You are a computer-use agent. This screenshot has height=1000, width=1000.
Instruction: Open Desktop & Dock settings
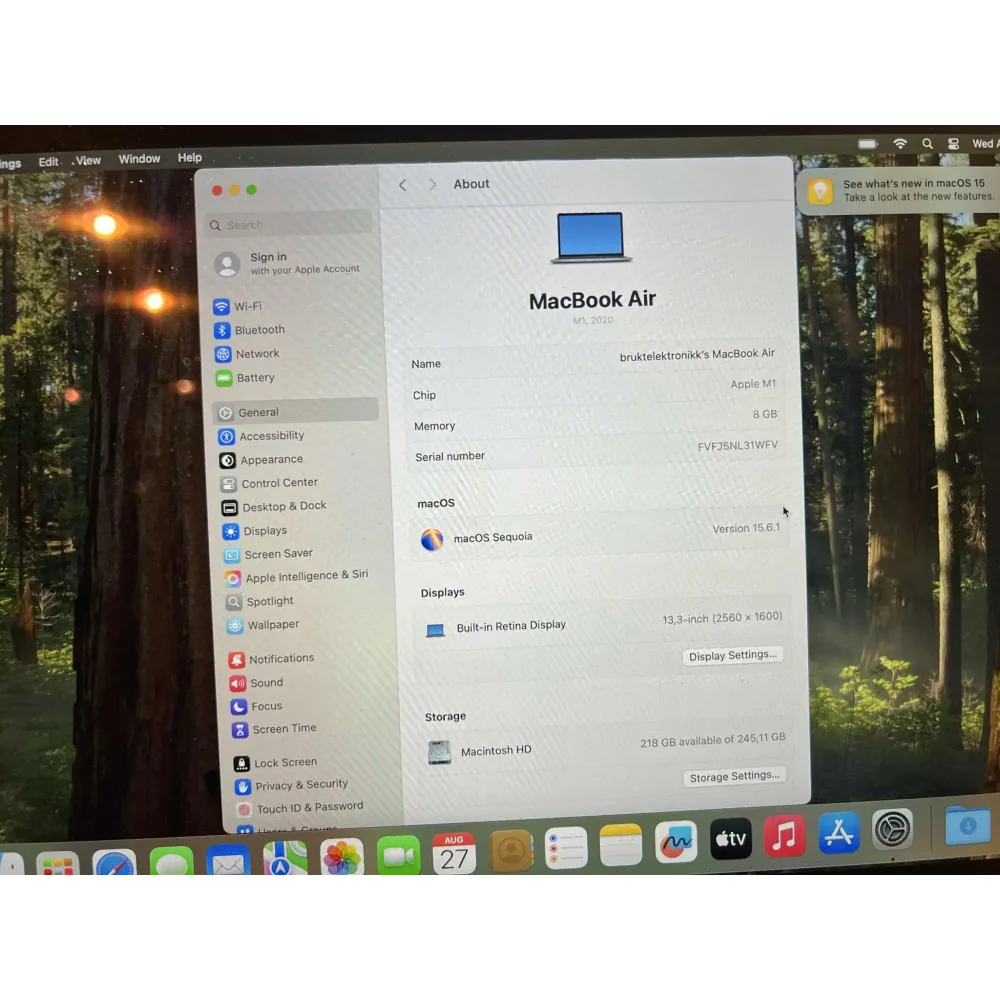coord(274,507)
